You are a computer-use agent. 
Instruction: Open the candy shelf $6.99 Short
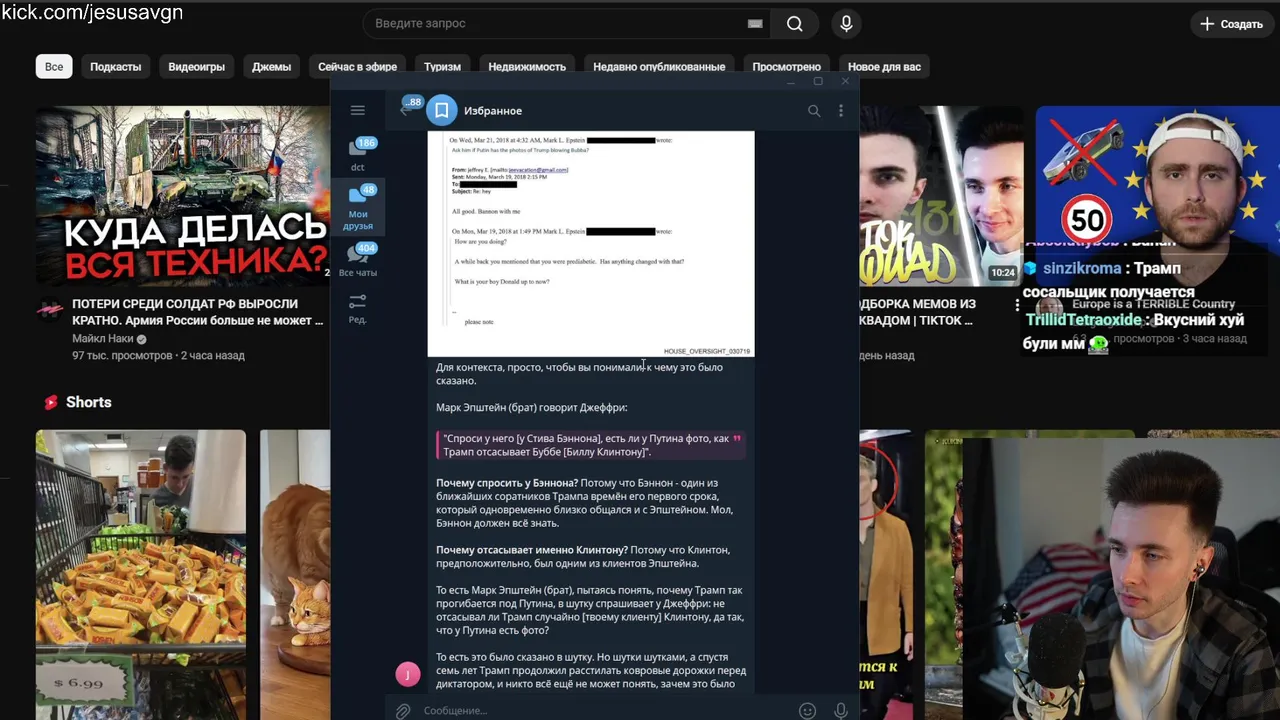[x=141, y=575]
